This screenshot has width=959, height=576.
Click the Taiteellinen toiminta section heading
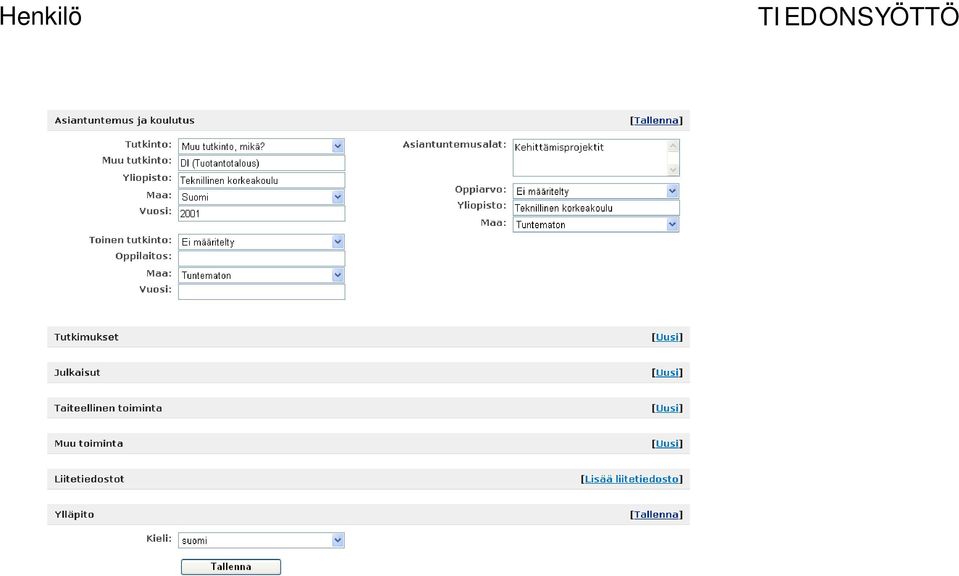coord(108,408)
